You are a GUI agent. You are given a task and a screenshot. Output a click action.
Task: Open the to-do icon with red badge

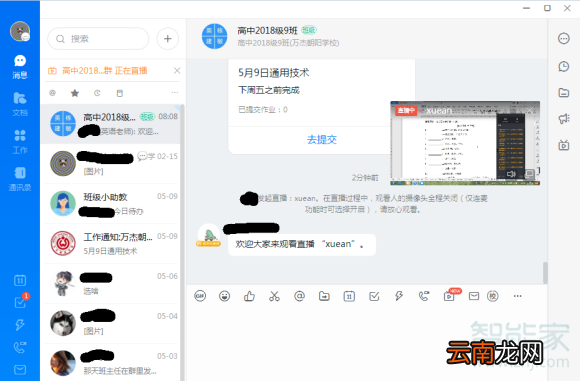tap(21, 301)
